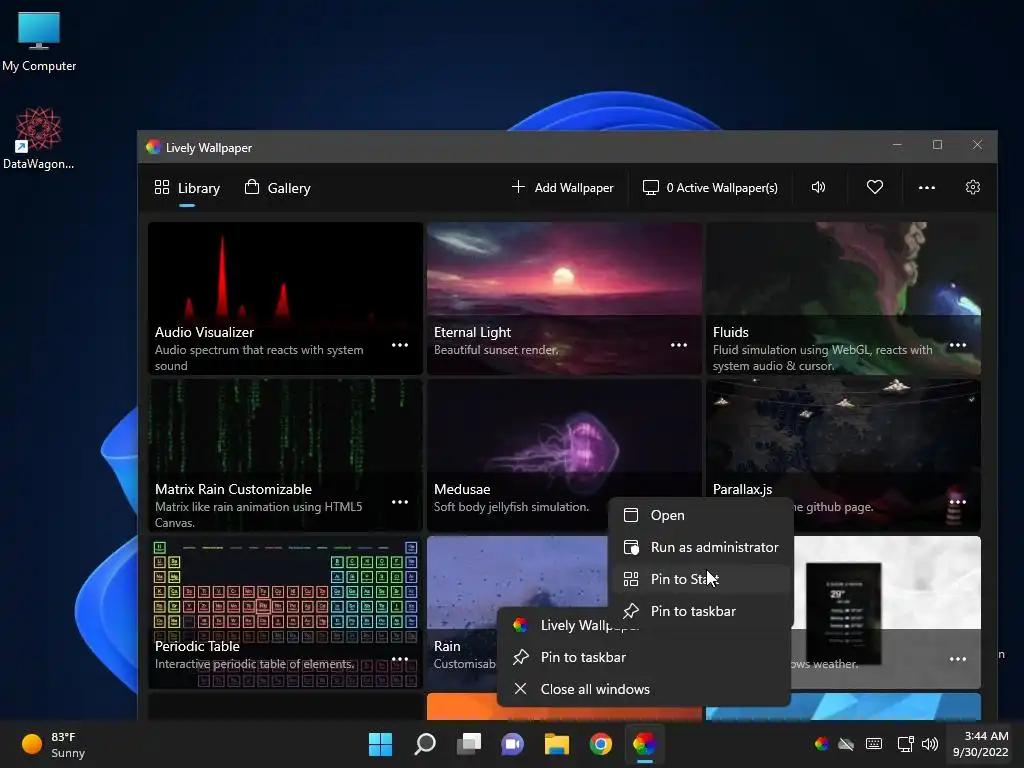1024x768 pixels.
Task: Click the monitor icon beside Active Wallpapers
Action: tap(650, 187)
